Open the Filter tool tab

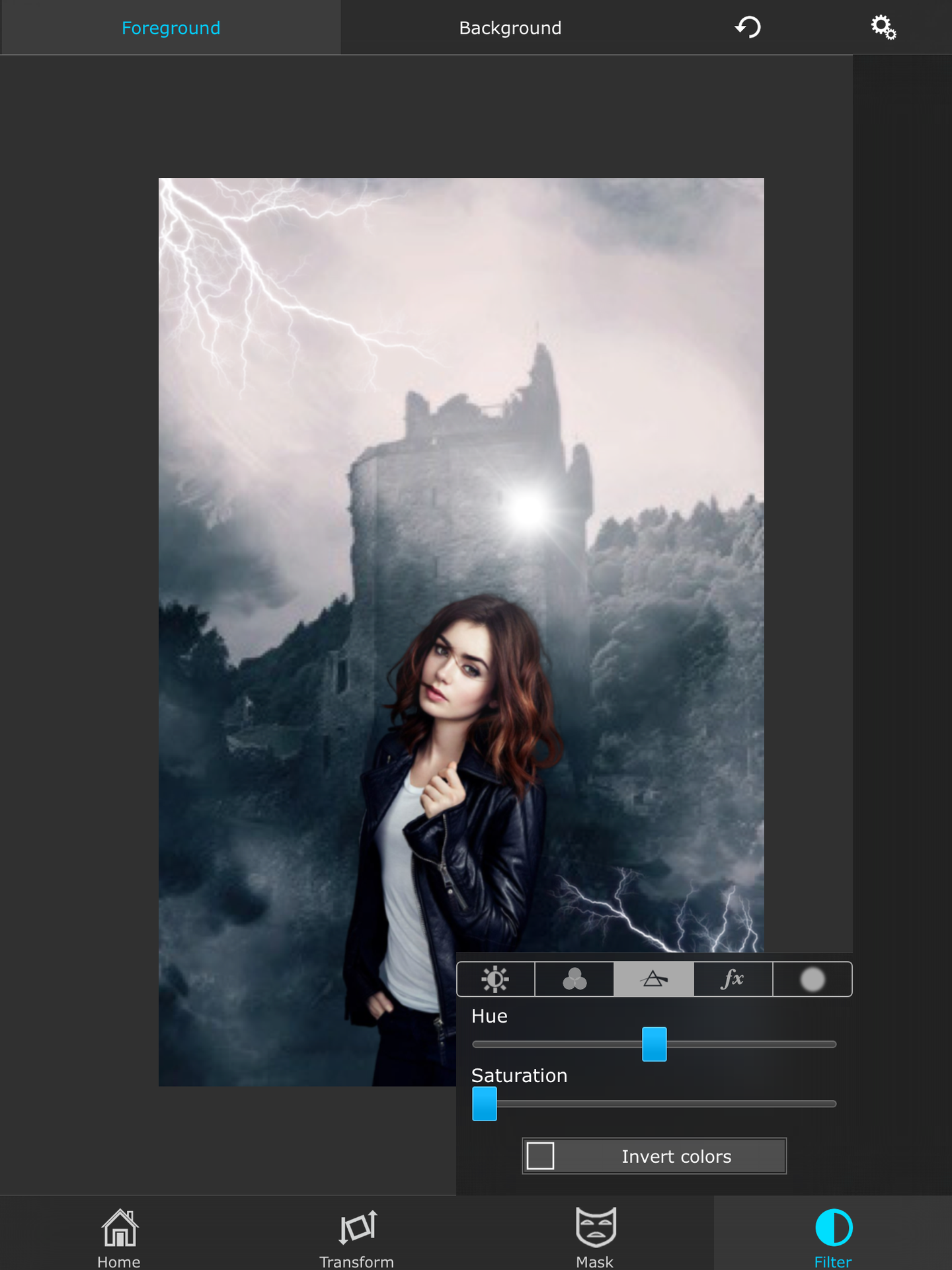pyautogui.click(x=833, y=1234)
